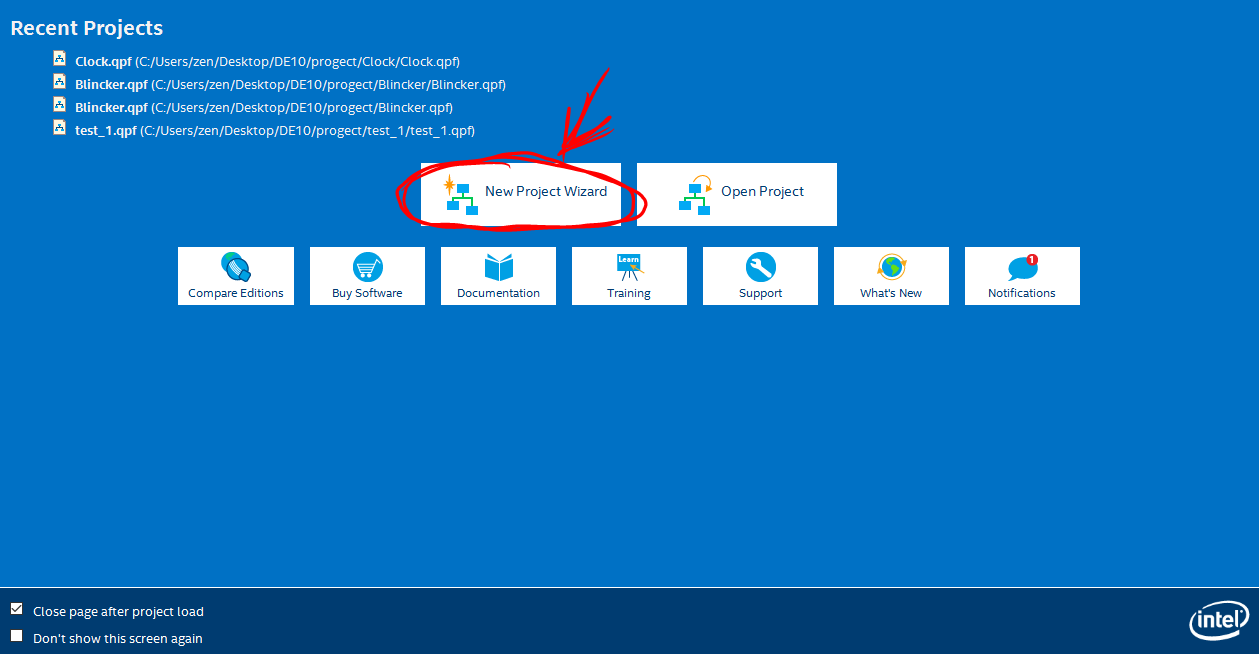Open the Support wrench tile
Screen dimensions: 1259x654
[x=760, y=276]
